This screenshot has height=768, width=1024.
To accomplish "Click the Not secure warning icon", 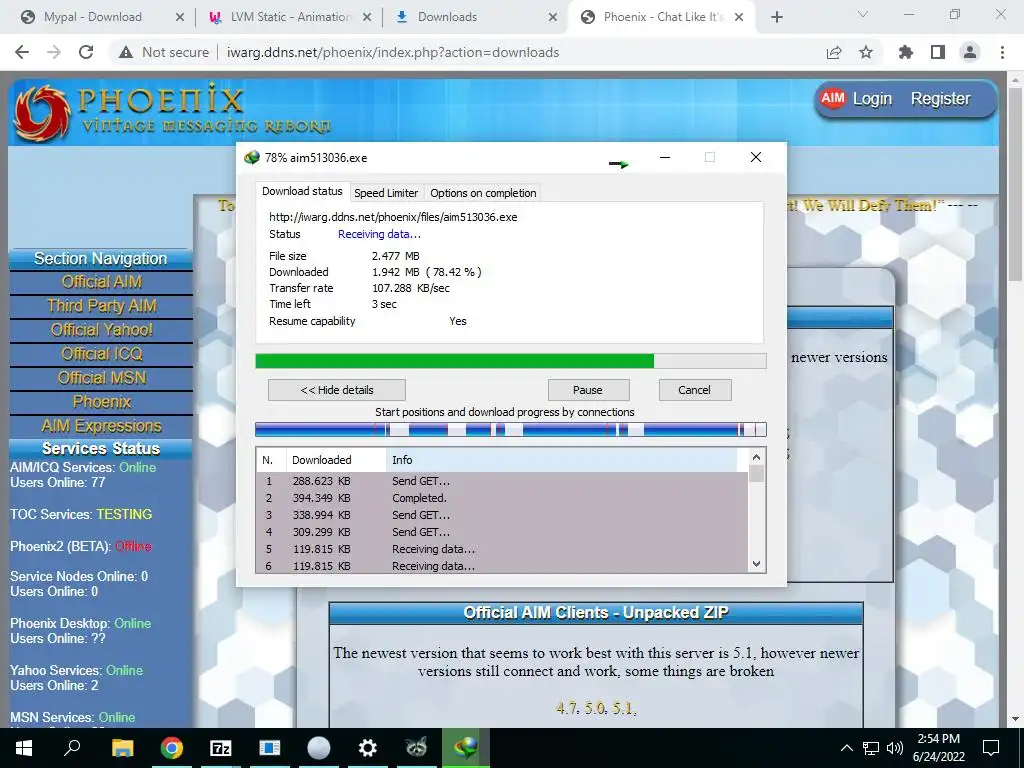I will point(126,52).
